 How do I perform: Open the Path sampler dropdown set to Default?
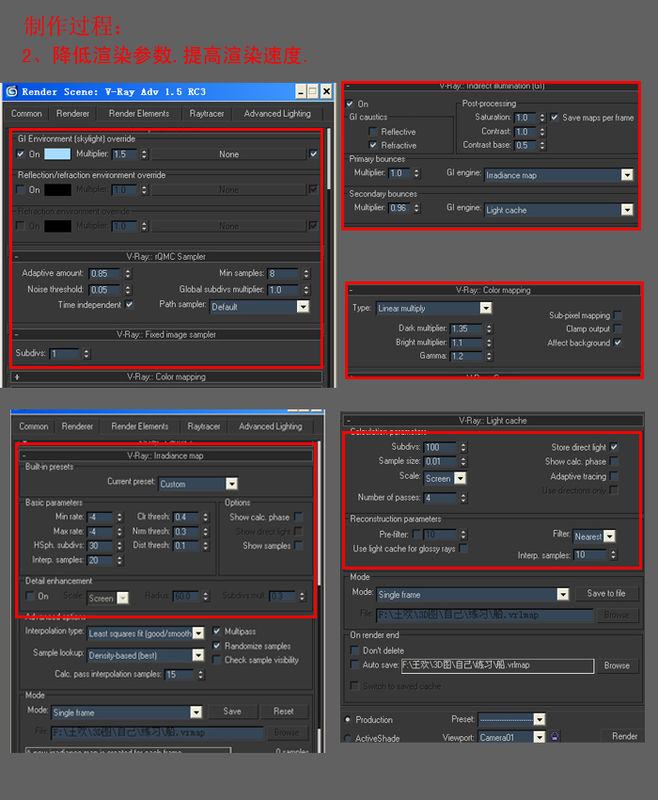point(260,307)
